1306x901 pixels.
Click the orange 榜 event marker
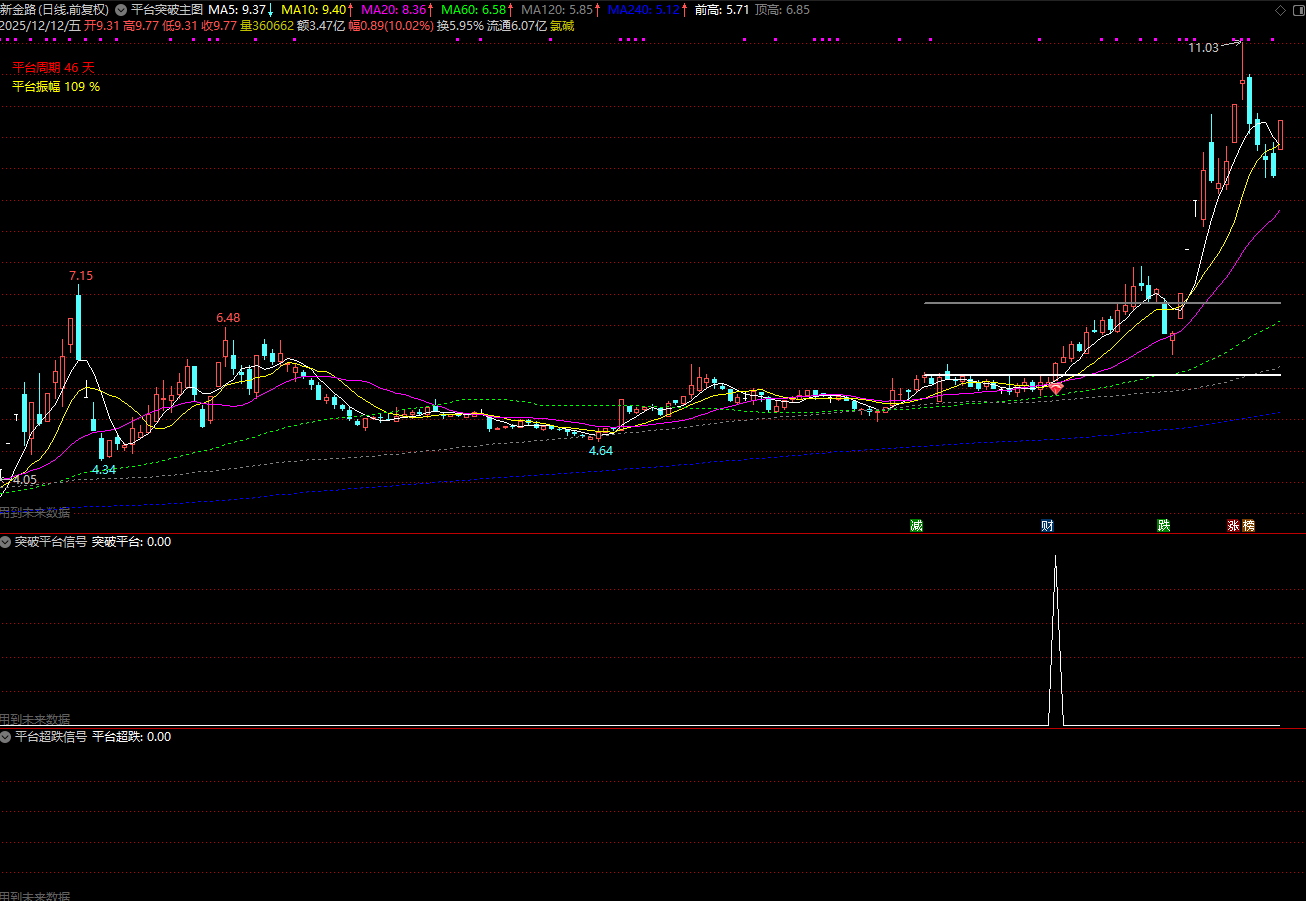(x=1248, y=525)
